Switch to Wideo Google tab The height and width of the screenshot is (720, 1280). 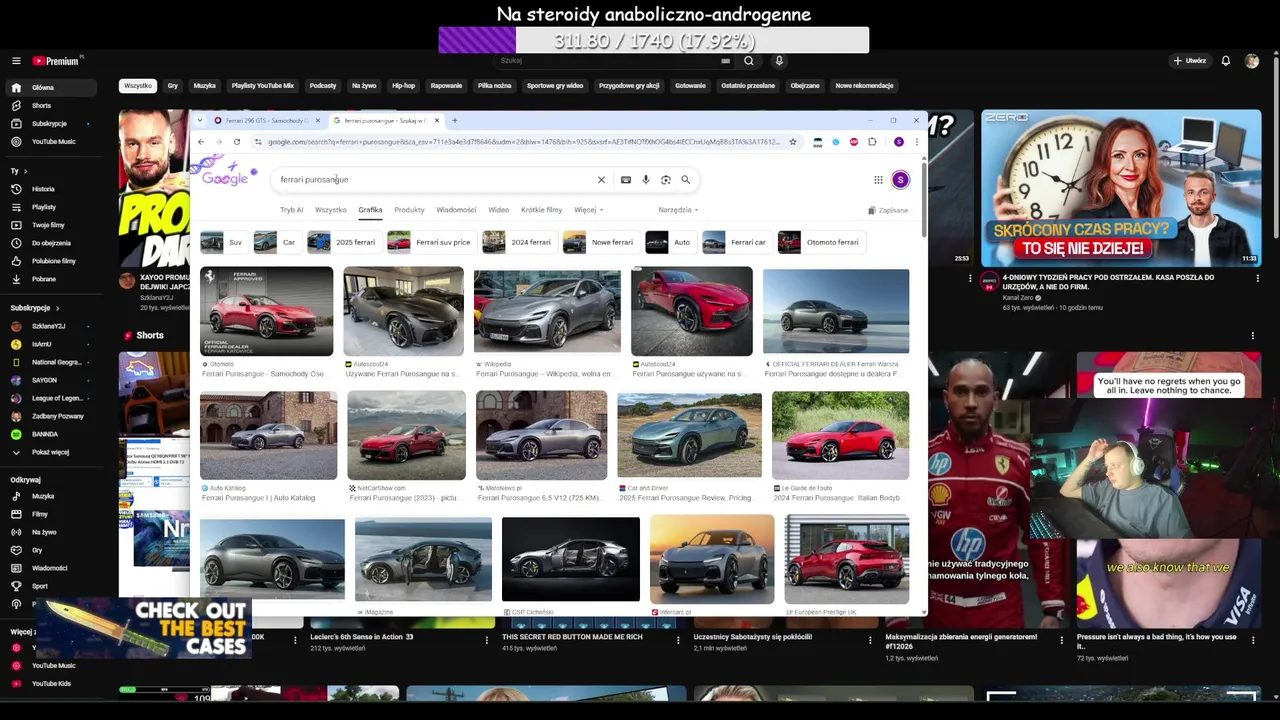coord(498,210)
